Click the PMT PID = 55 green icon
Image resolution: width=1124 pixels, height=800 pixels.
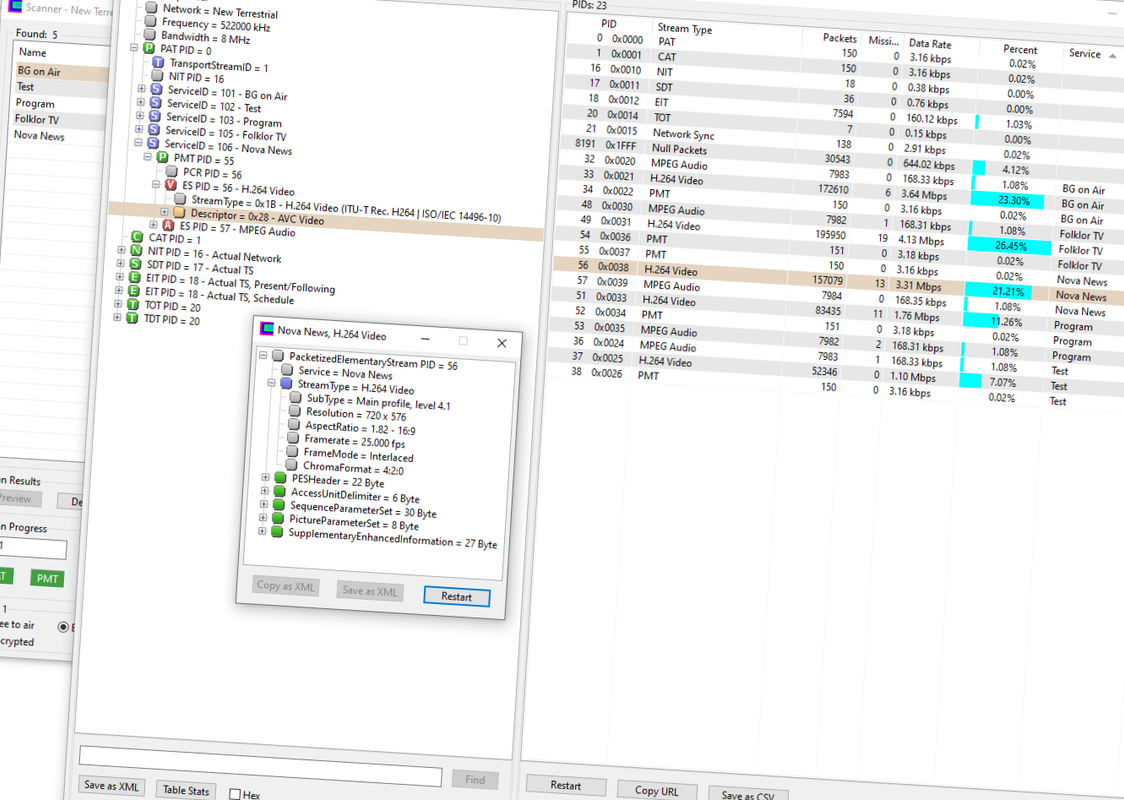click(163, 157)
